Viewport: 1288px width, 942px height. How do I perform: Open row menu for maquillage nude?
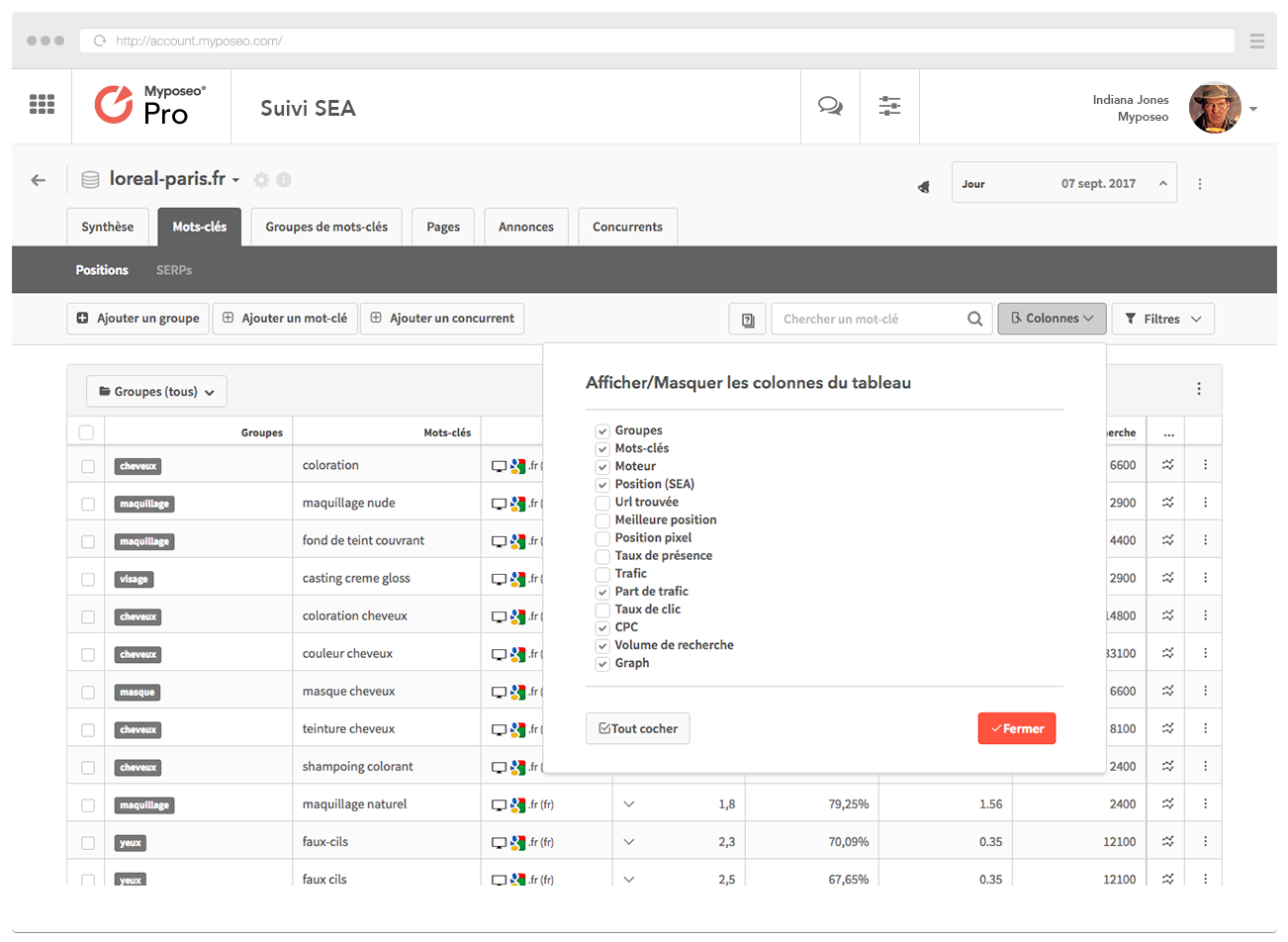[x=1205, y=503]
